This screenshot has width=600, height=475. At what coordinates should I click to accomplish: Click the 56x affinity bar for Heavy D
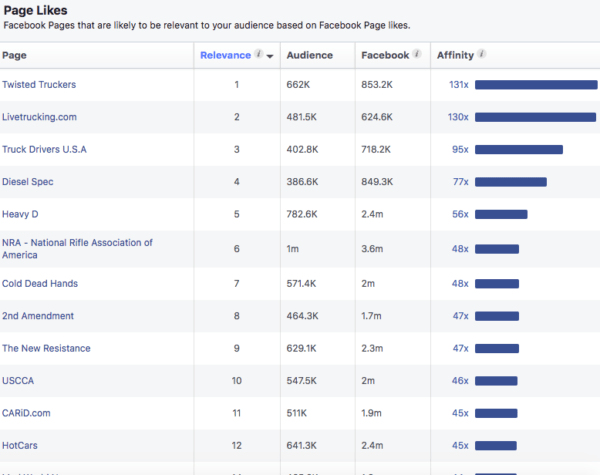click(501, 214)
